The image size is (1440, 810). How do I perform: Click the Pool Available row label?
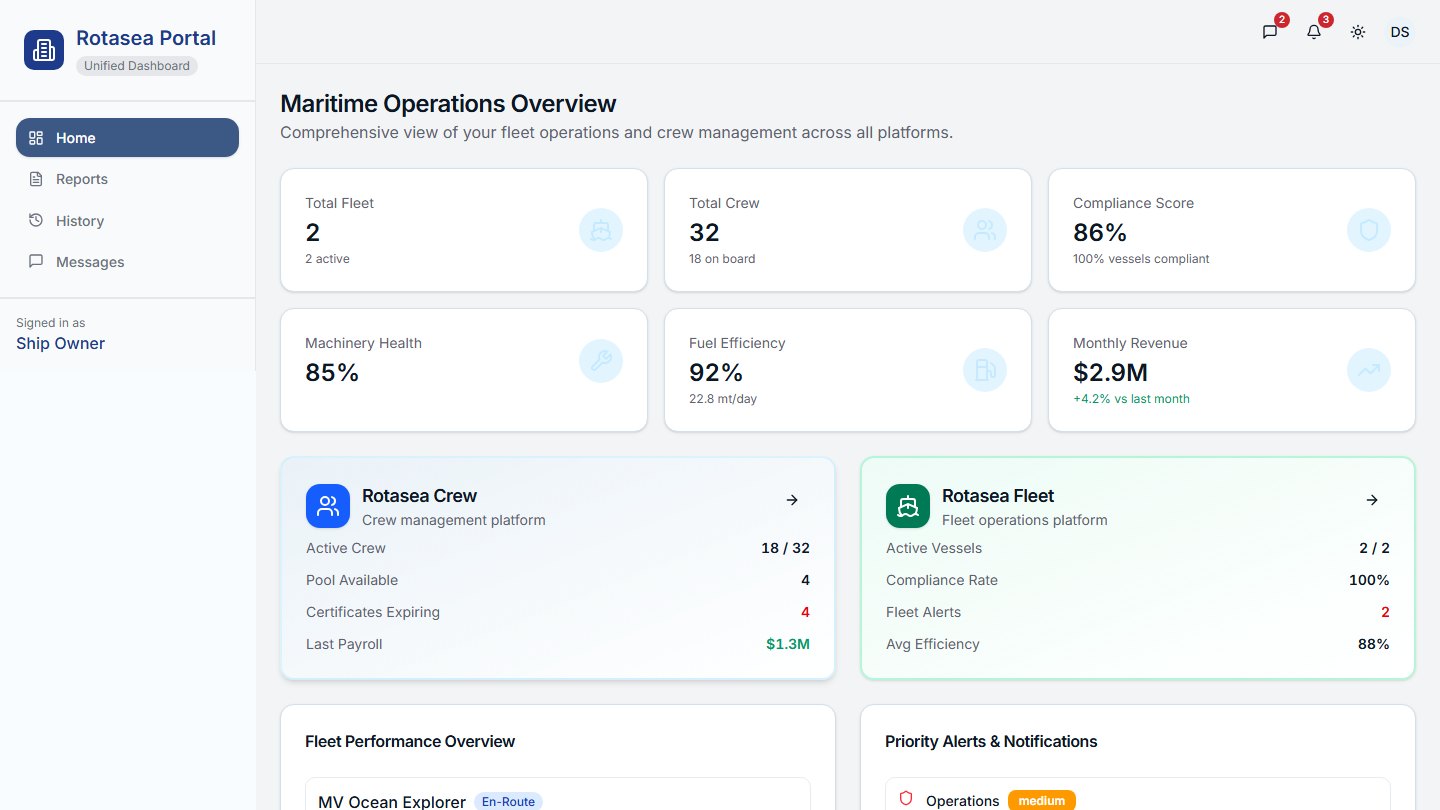(x=352, y=580)
